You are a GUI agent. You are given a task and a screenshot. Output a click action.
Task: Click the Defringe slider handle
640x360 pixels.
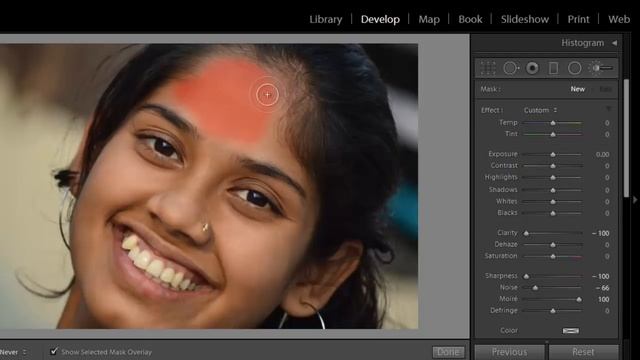coord(553,311)
